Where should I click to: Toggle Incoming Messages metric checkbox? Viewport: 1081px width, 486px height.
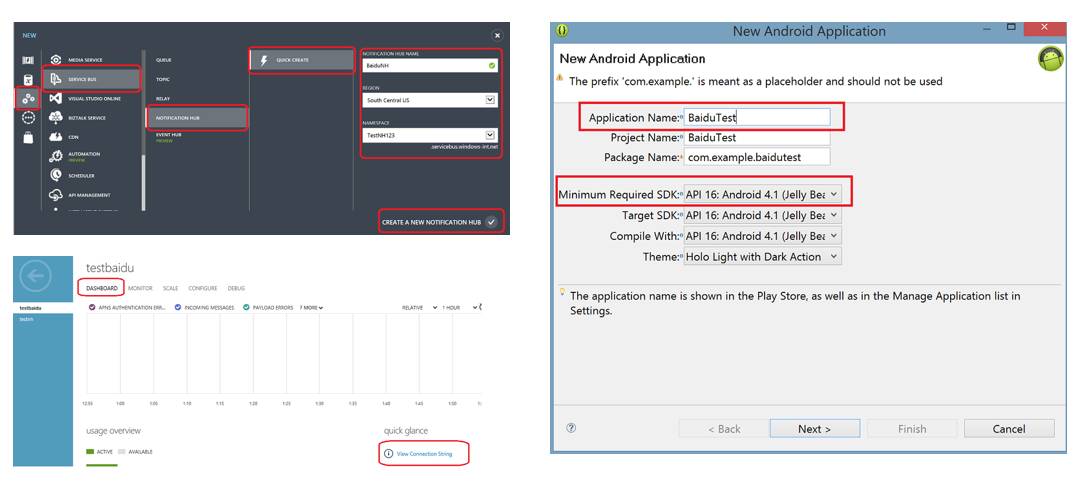coord(178,307)
